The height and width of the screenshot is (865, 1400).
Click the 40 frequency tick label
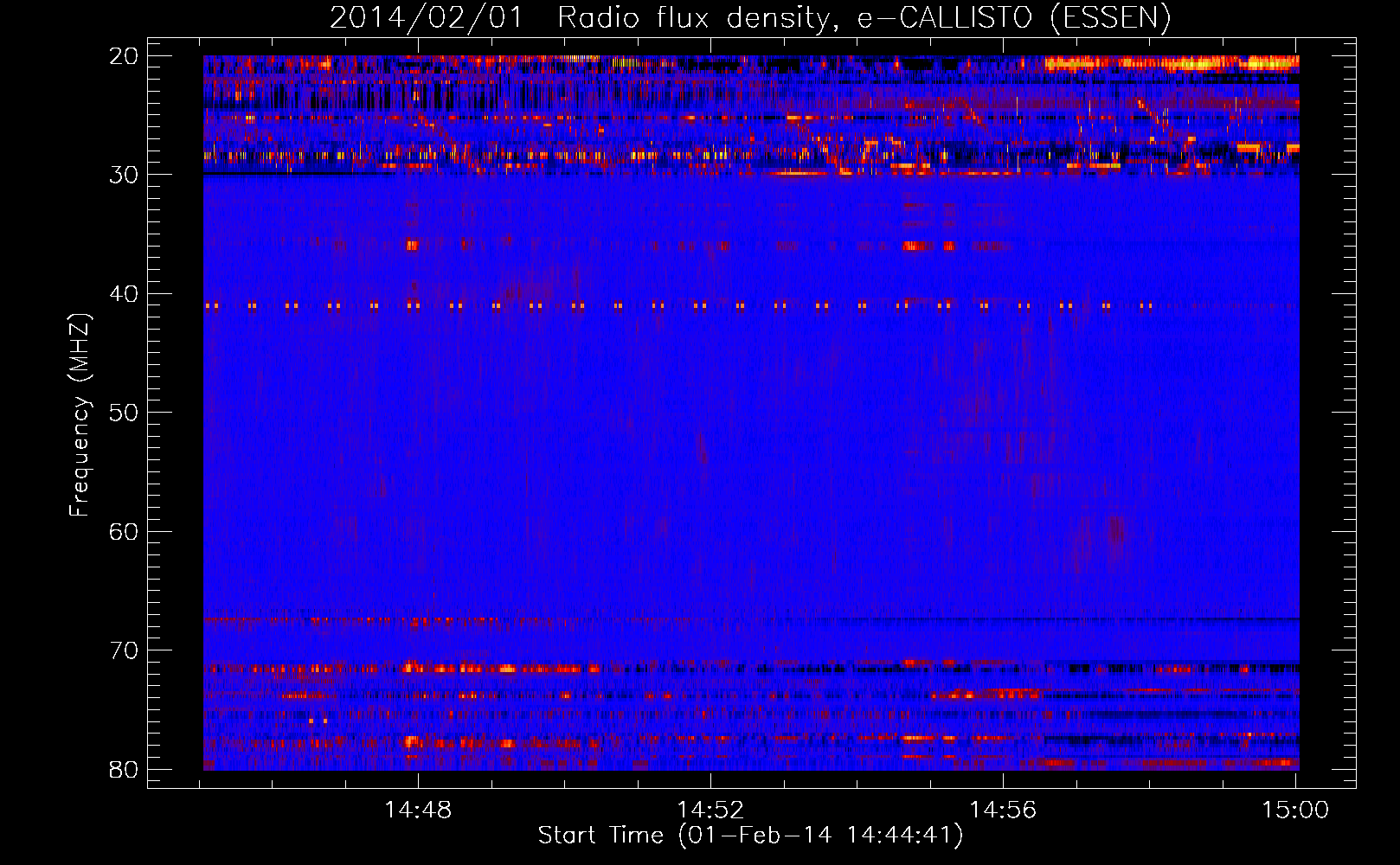(124, 294)
